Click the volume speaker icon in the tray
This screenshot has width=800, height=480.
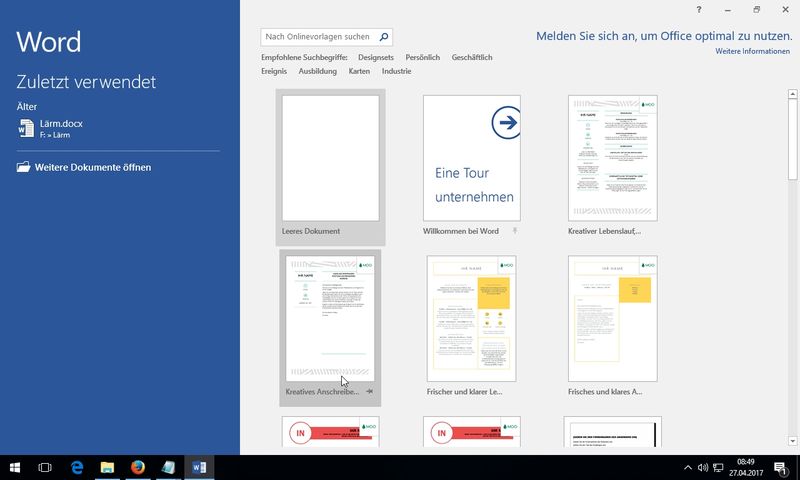[703, 467]
